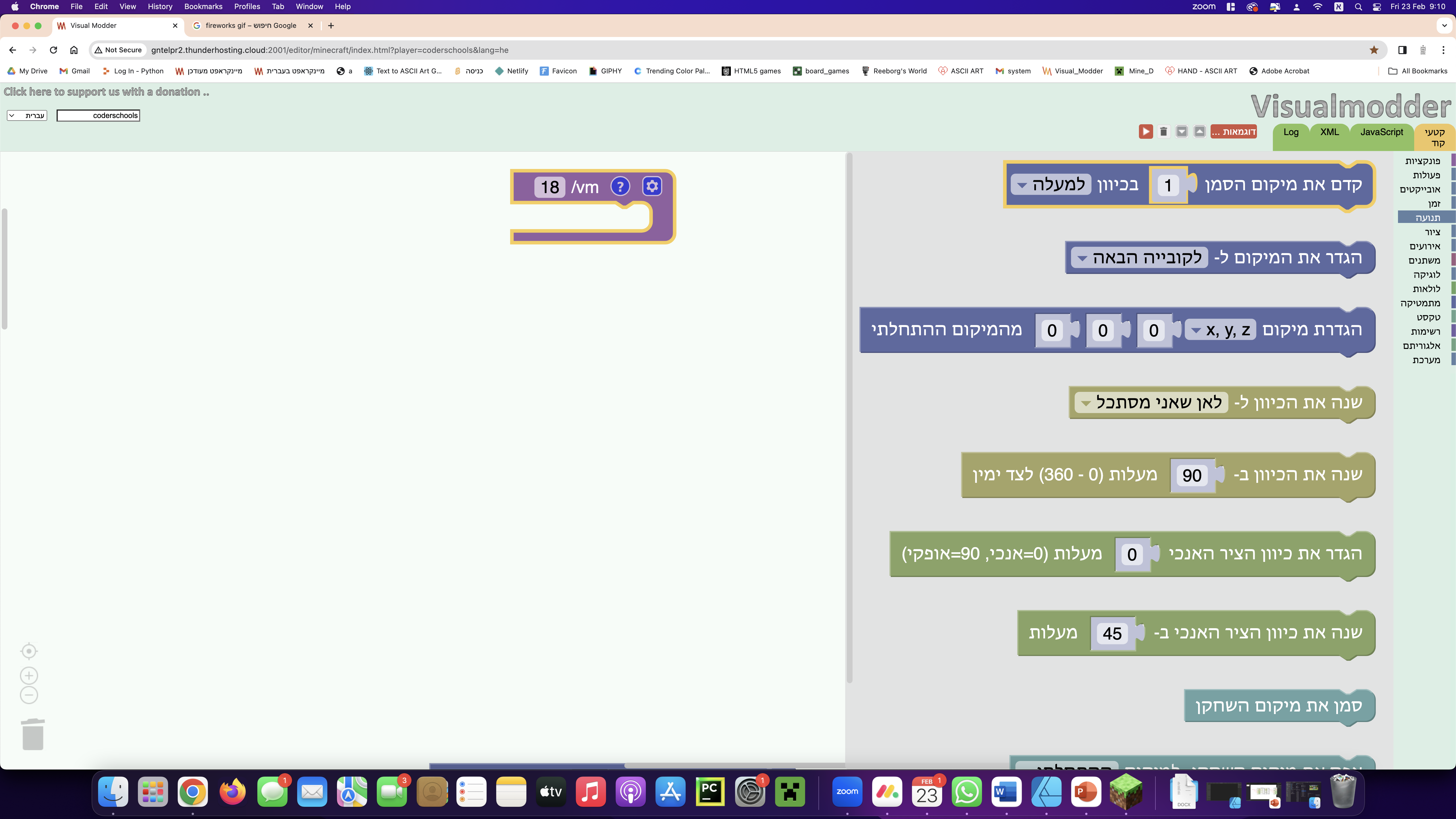The width and height of the screenshot is (1456, 819).
Task: Open Wi-Fi status in the menu bar
Action: click(x=1318, y=7)
